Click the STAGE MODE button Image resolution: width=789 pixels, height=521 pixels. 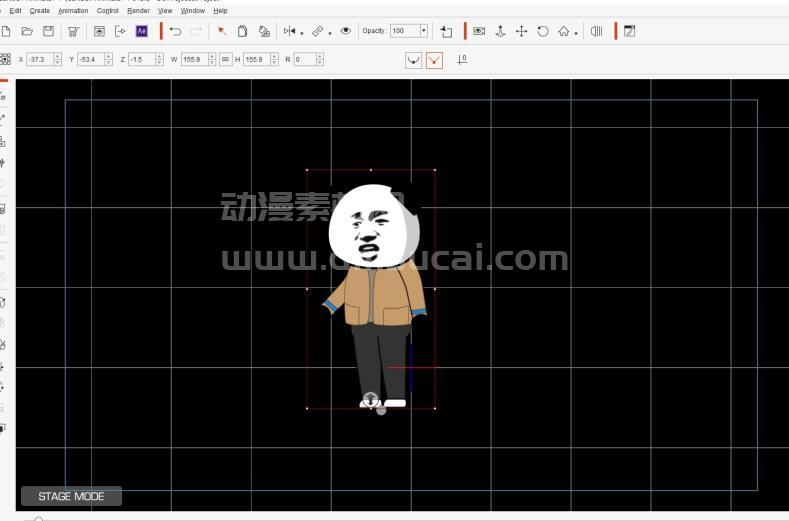[71, 496]
